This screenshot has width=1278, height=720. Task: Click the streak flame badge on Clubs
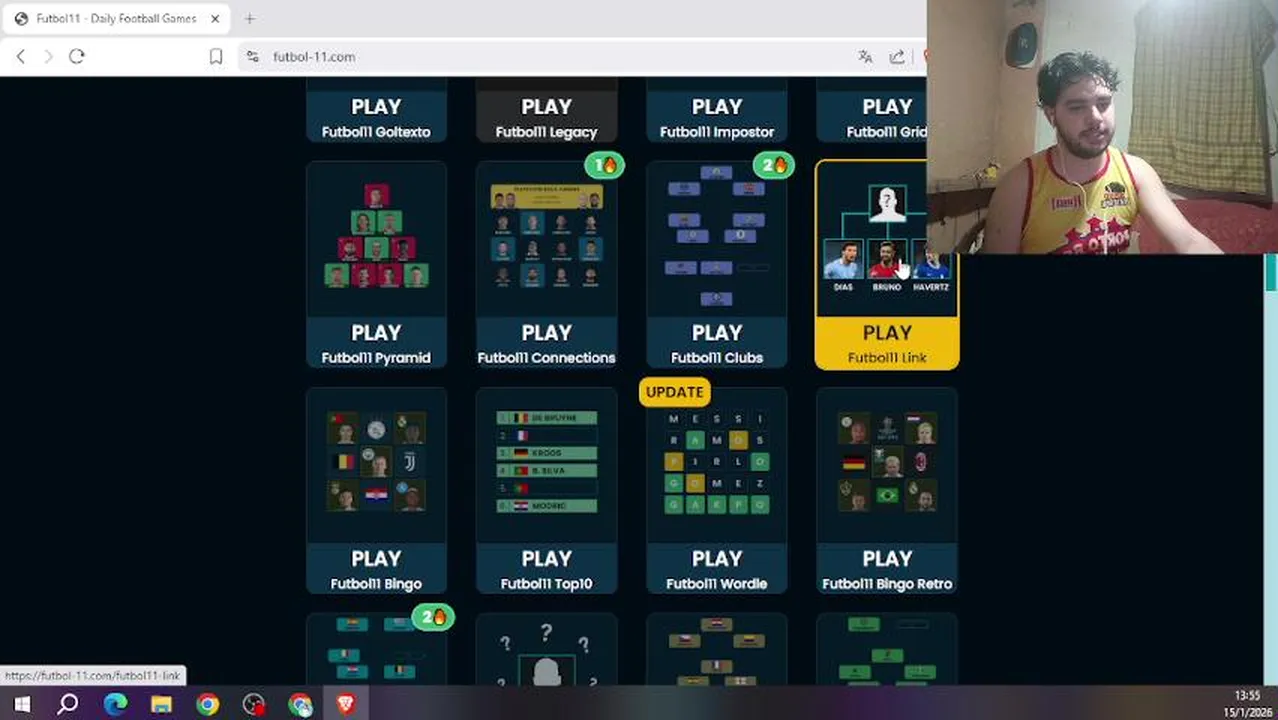(775, 165)
